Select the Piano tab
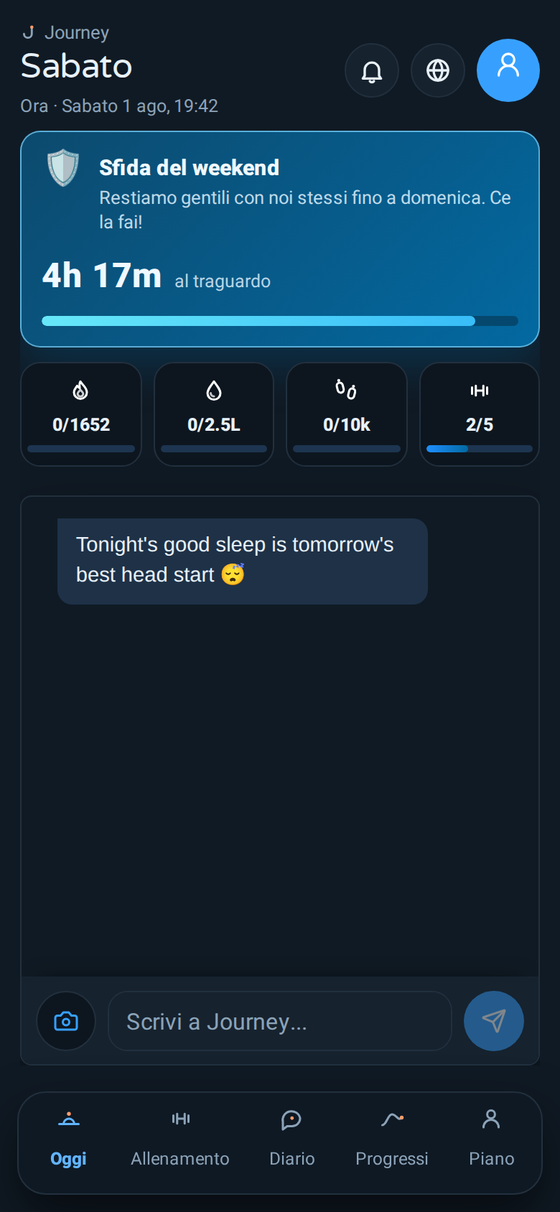This screenshot has height=1212, width=560. (x=492, y=1141)
